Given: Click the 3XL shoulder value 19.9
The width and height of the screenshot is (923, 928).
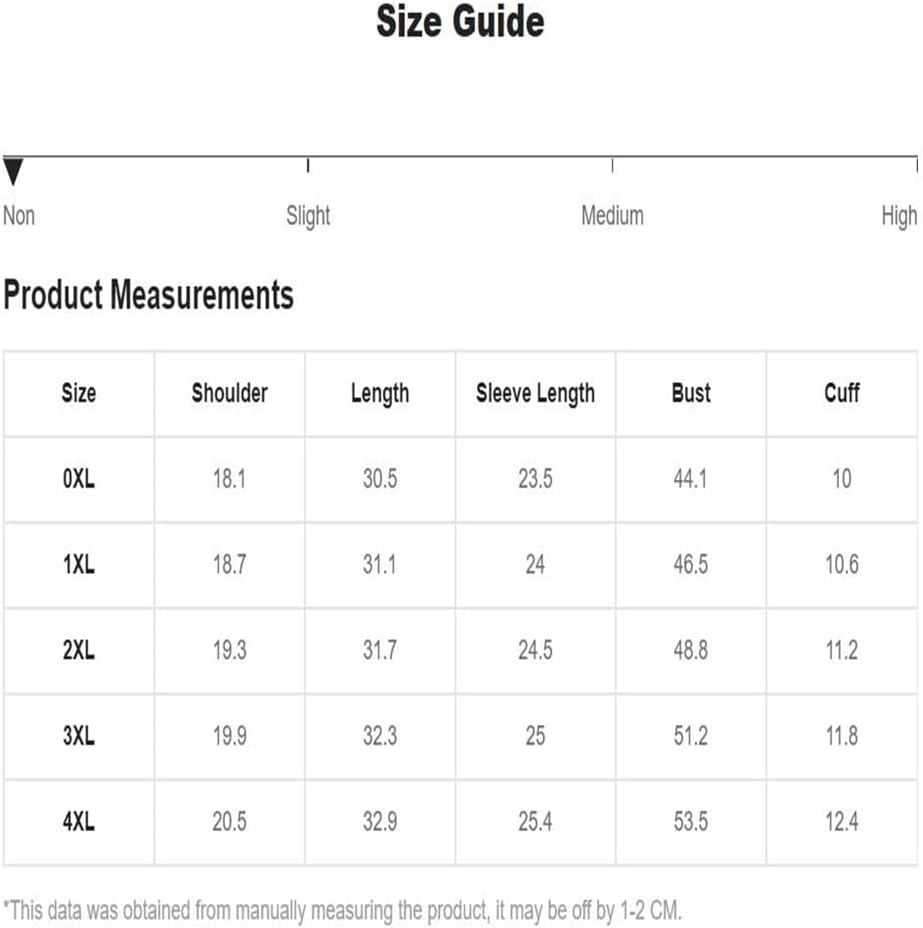Looking at the screenshot, I should click(x=230, y=736).
